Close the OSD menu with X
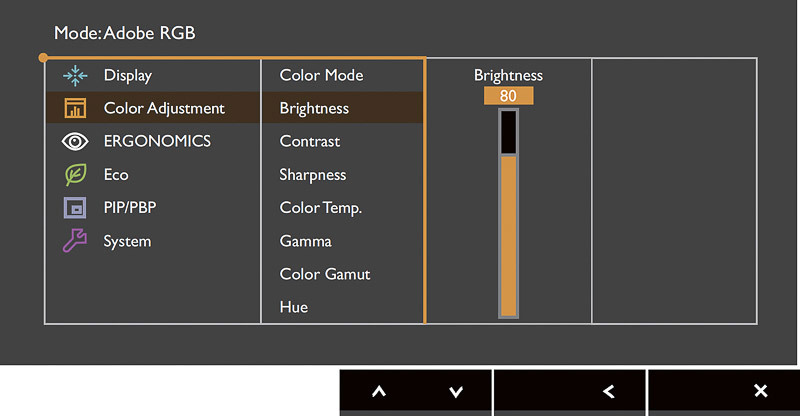This screenshot has height=416, width=800. pyautogui.click(x=761, y=391)
